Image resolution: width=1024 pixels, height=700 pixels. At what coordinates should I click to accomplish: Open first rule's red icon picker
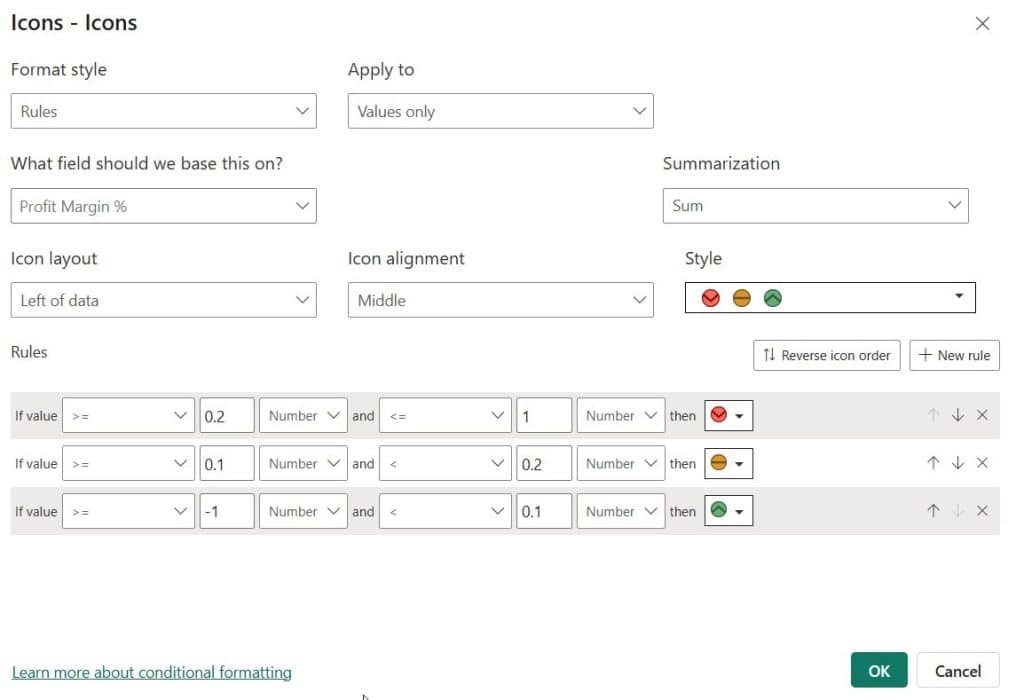tap(728, 415)
